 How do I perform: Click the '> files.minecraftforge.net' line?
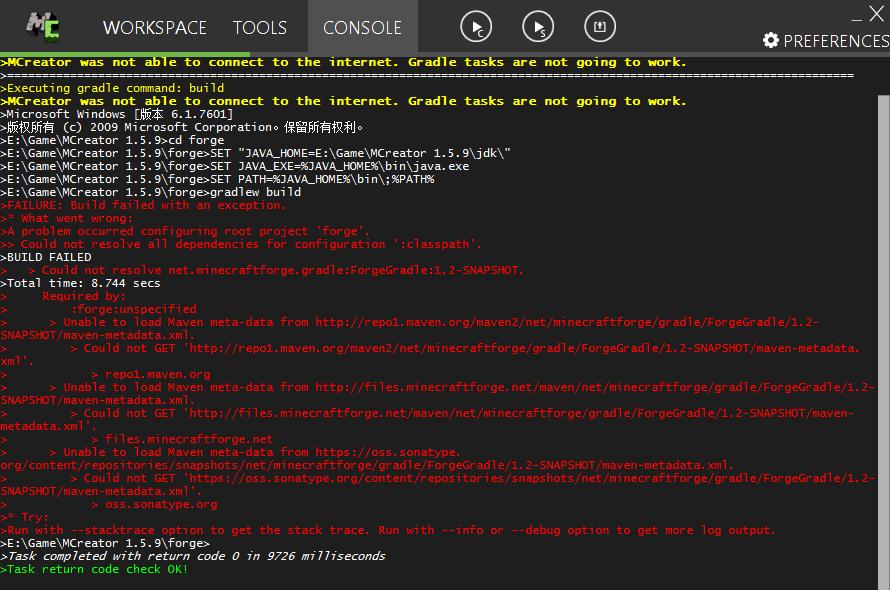point(137,439)
